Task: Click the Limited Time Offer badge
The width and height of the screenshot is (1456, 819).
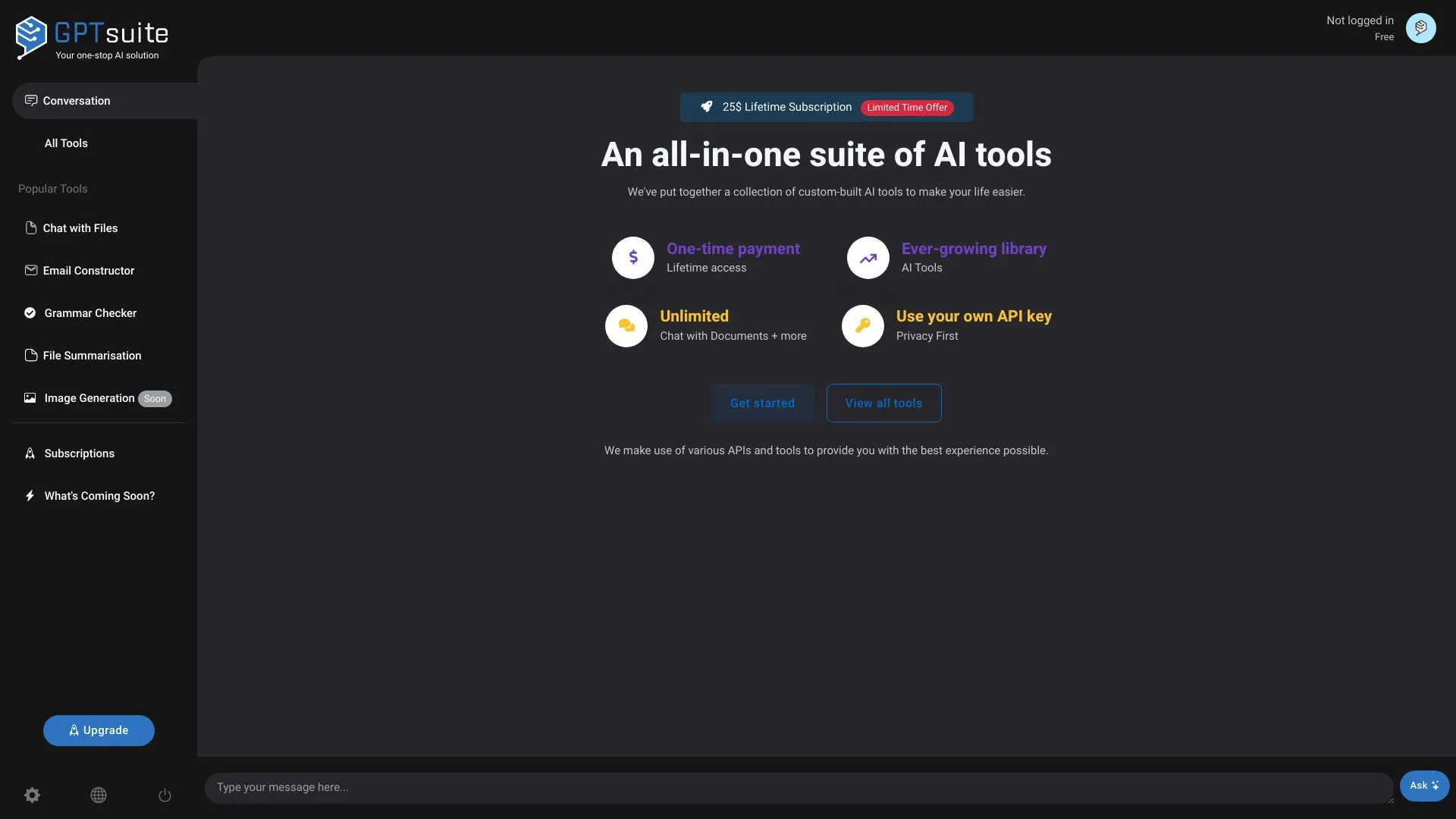Action: 907,107
